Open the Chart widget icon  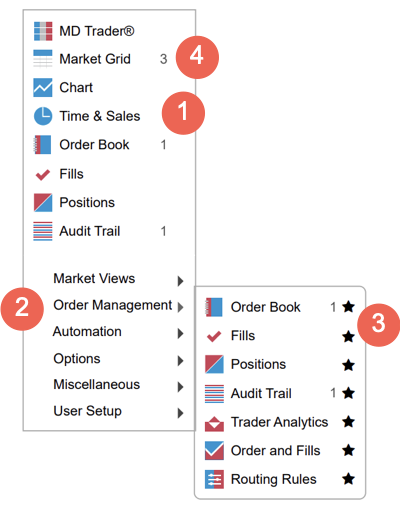(43, 87)
